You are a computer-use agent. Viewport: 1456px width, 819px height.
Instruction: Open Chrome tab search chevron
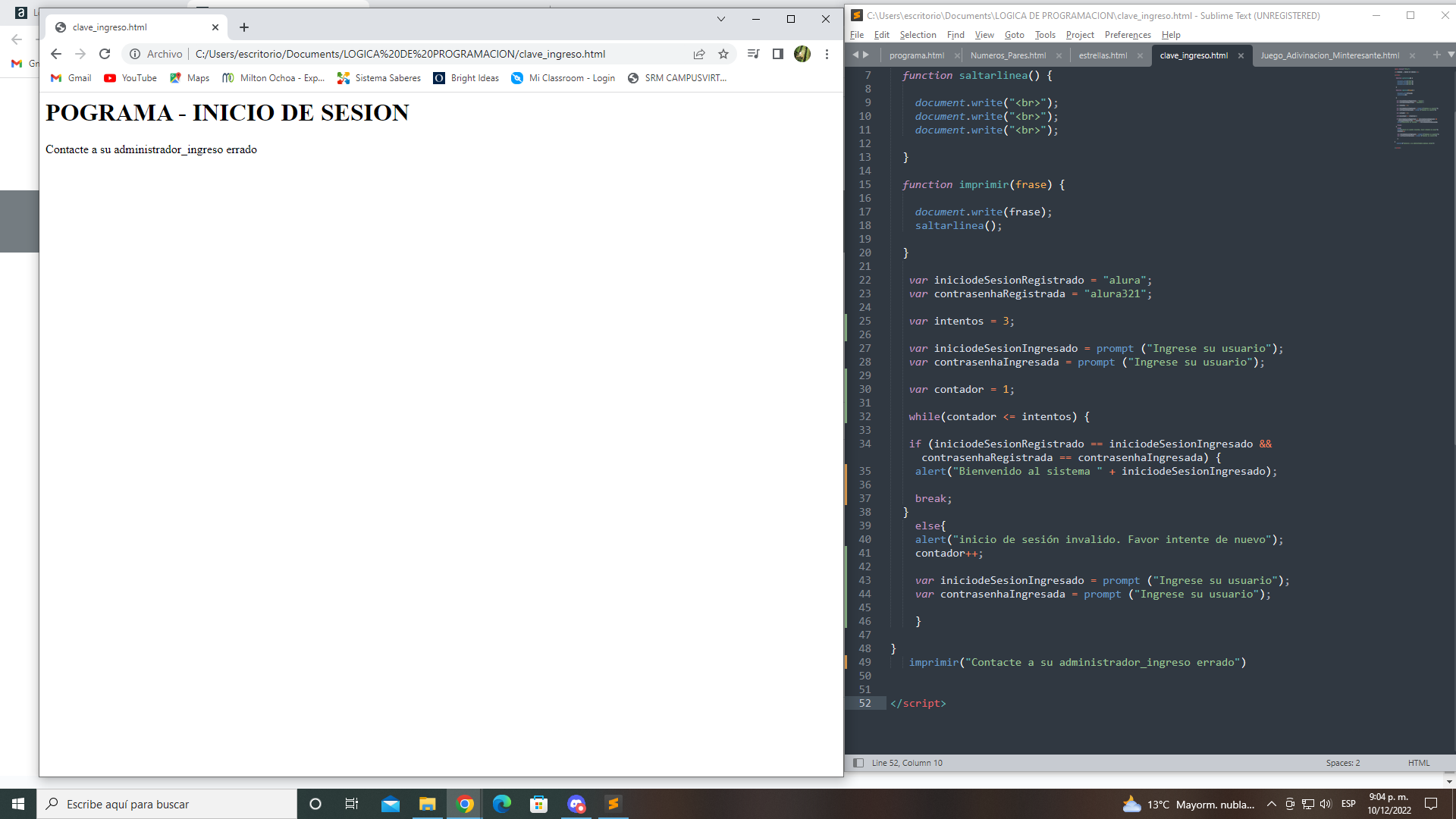(x=721, y=19)
